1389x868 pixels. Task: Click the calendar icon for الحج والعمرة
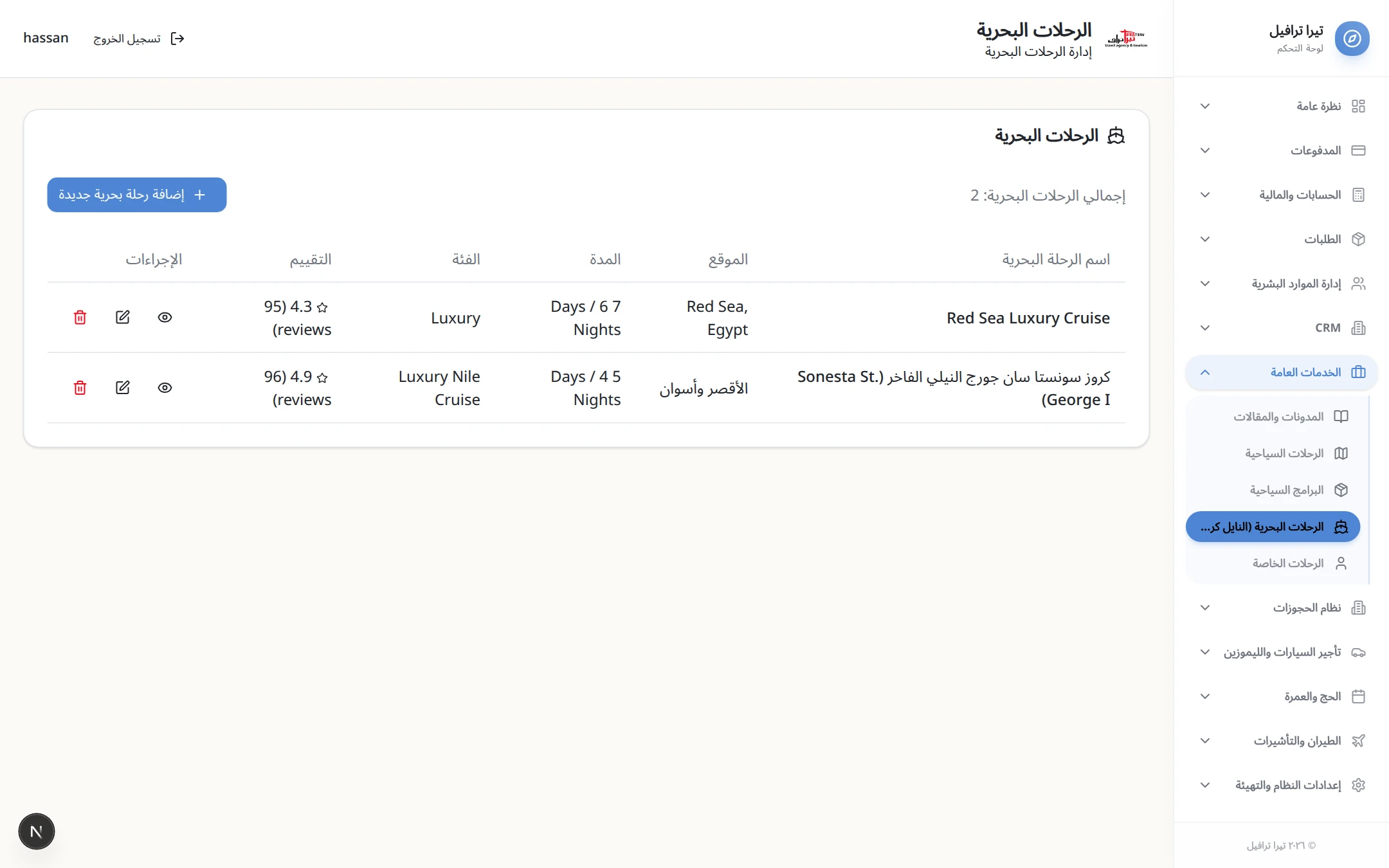pos(1358,696)
